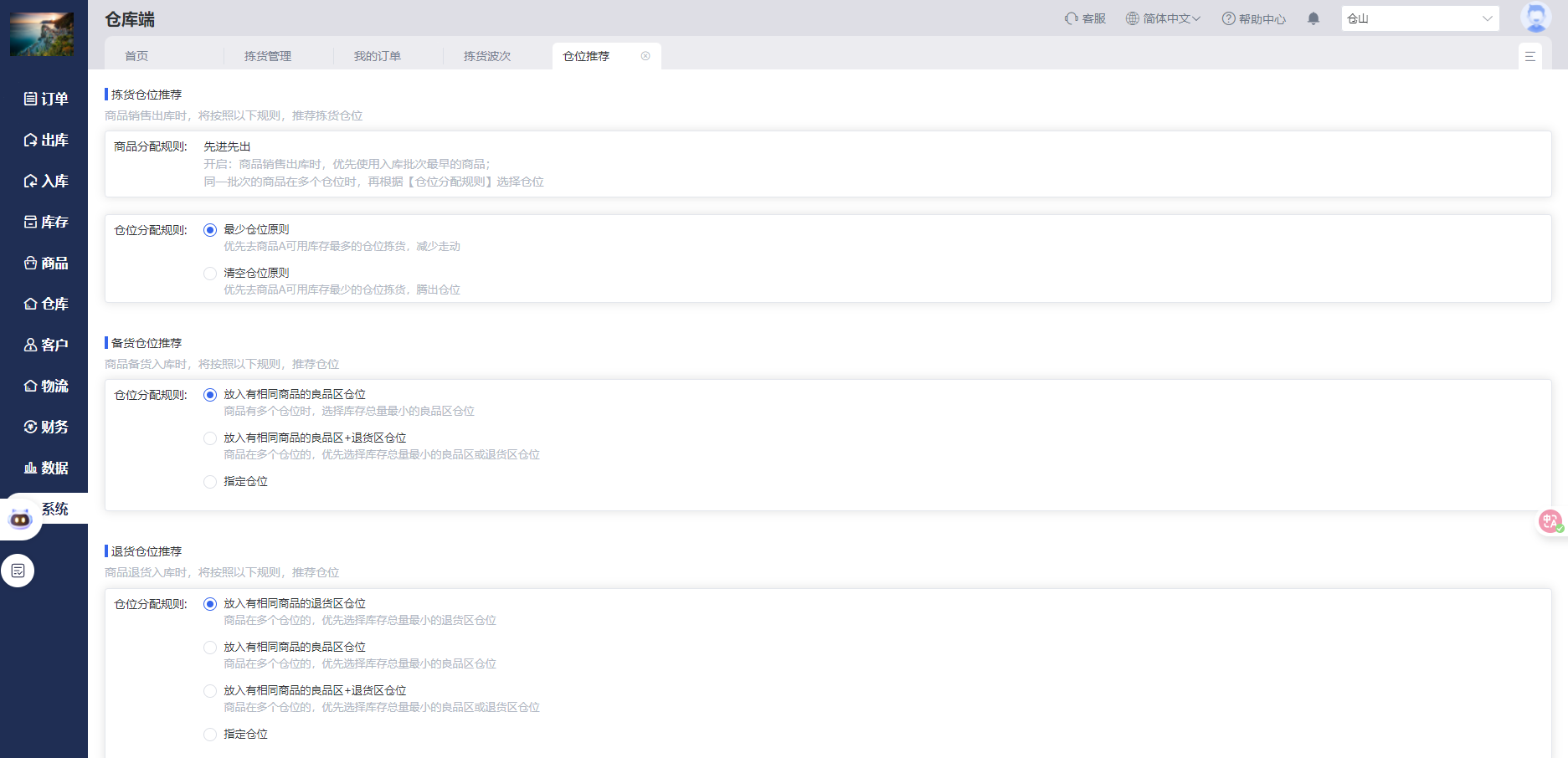Switch to the 拣货管理 tab

click(268, 56)
